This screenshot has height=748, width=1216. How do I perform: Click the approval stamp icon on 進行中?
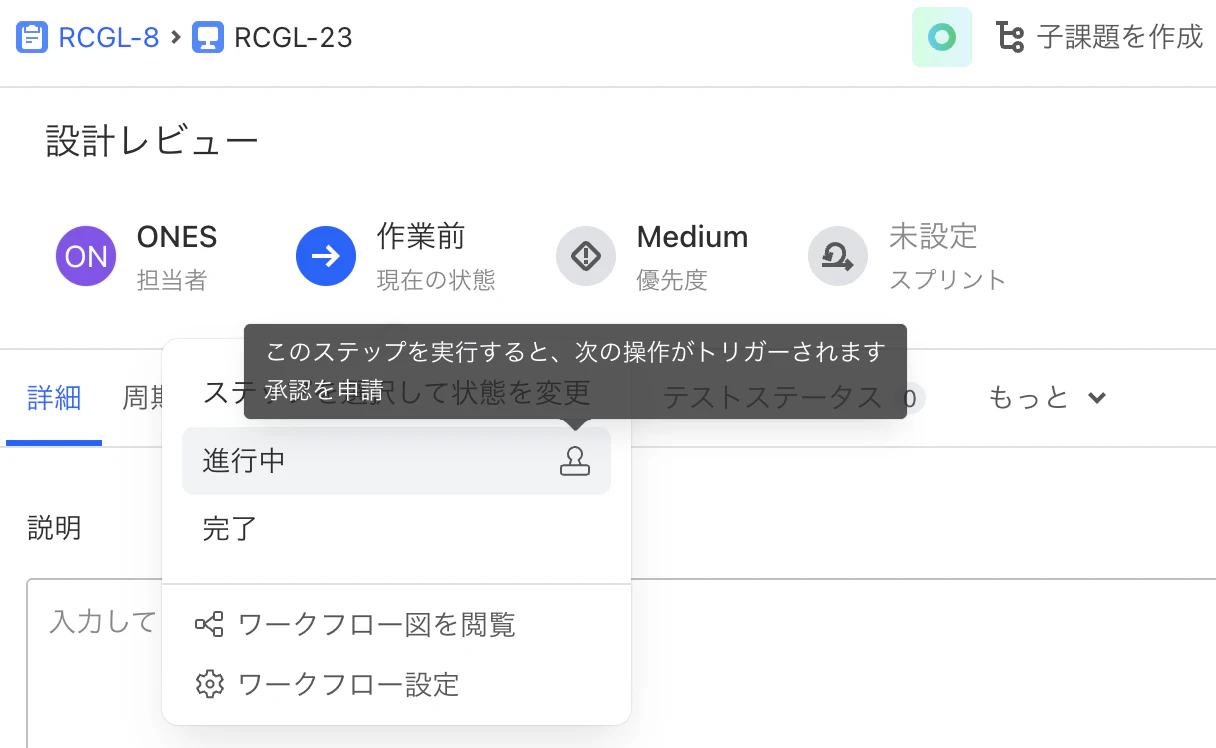coord(575,460)
